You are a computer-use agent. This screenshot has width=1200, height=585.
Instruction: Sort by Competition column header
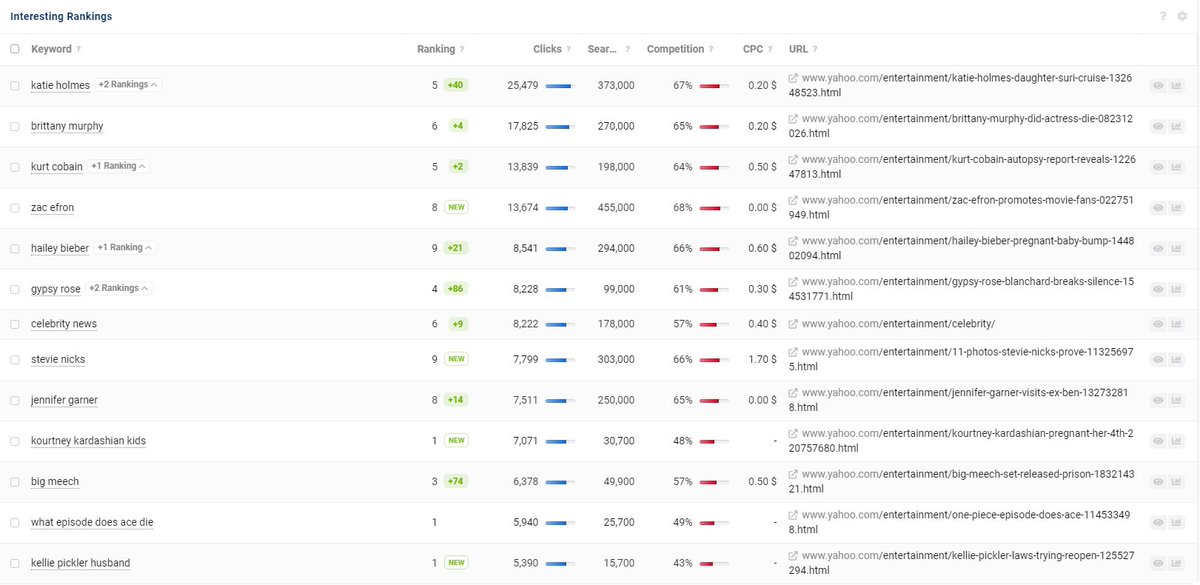point(675,49)
